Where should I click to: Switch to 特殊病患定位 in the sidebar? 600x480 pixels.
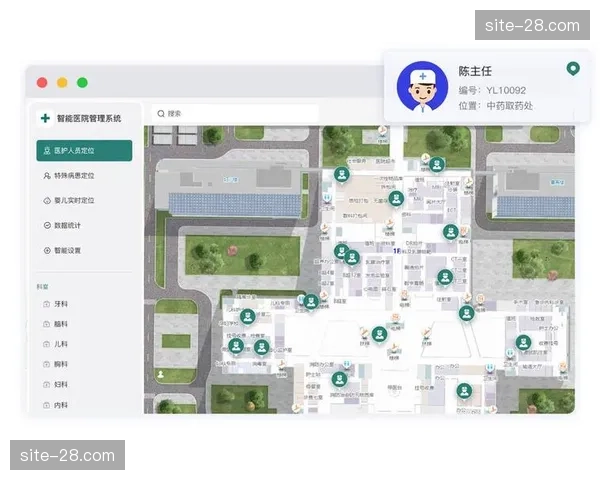(69, 176)
